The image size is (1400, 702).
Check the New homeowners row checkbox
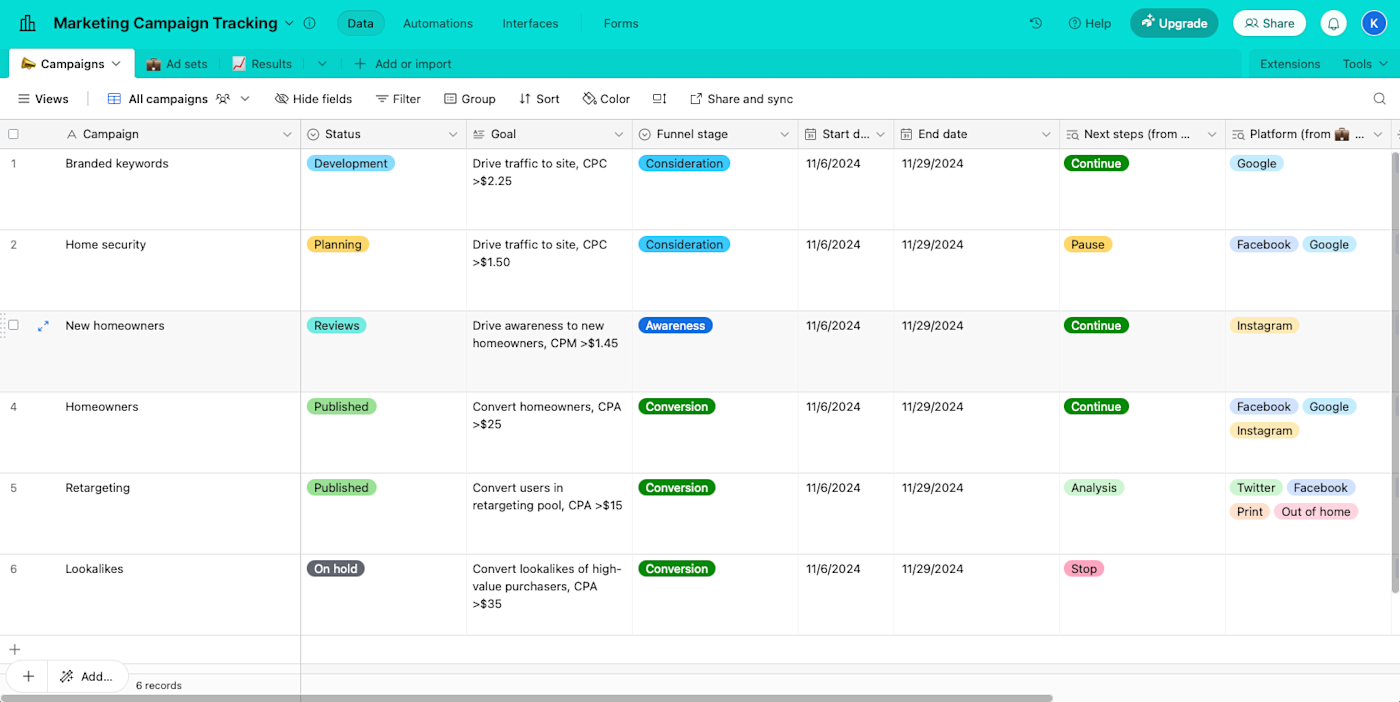14,325
